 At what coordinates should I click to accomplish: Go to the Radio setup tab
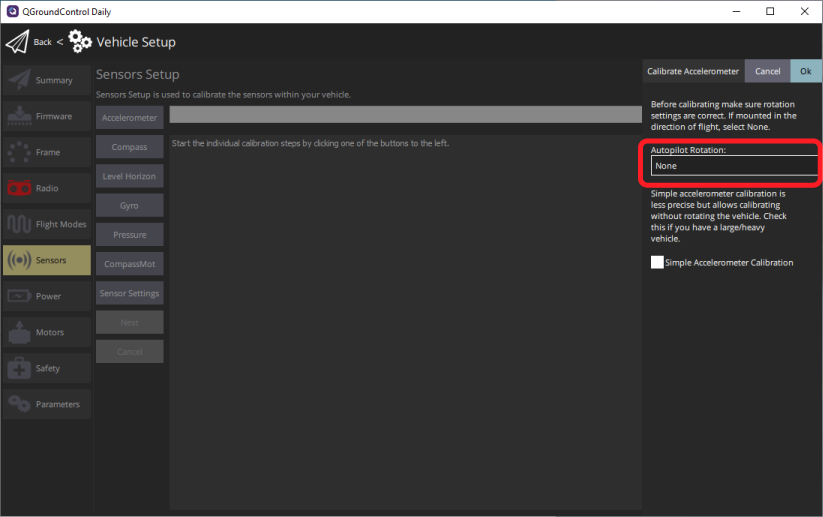47,188
